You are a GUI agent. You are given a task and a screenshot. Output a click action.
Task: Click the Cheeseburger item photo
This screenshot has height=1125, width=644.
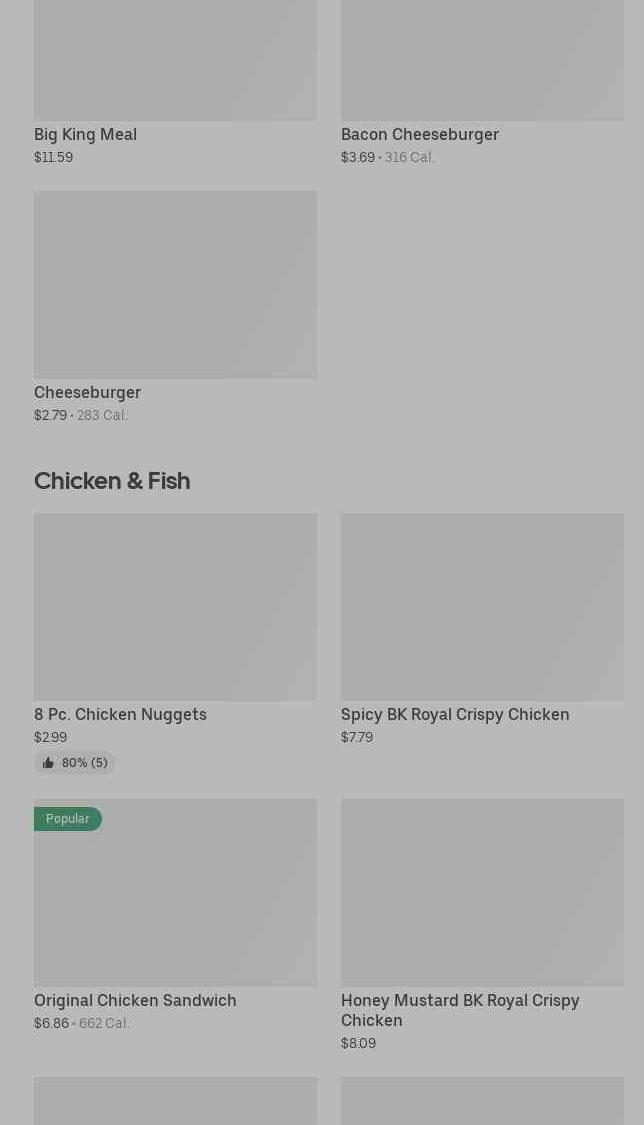175,284
